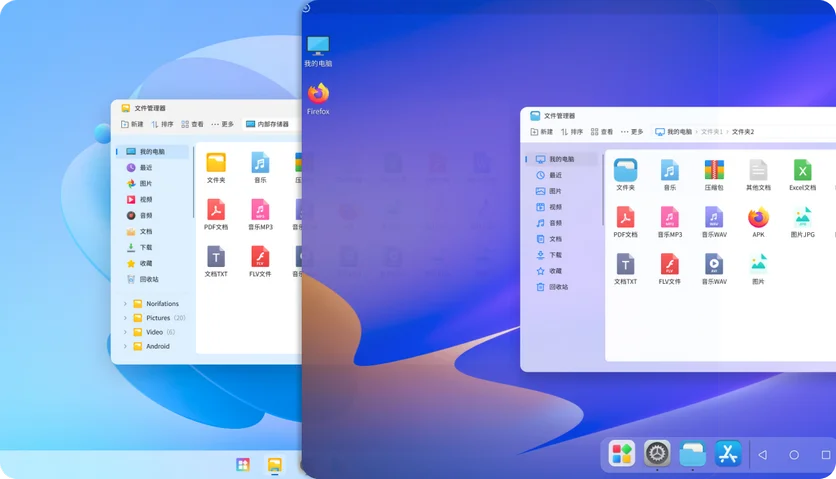Click the colorful app launcher dock icon

(622, 454)
